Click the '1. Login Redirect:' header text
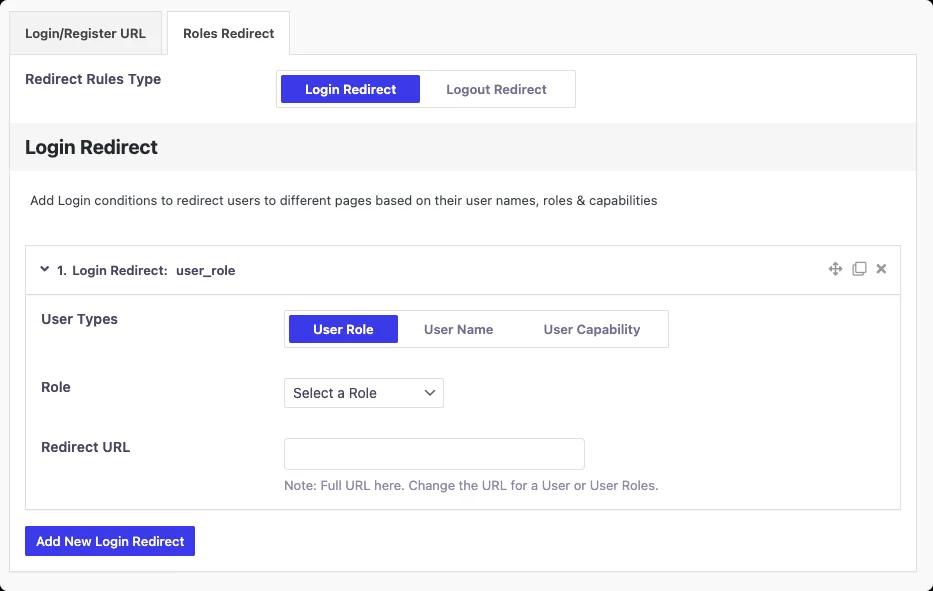Viewport: 933px width, 591px height. (112, 270)
